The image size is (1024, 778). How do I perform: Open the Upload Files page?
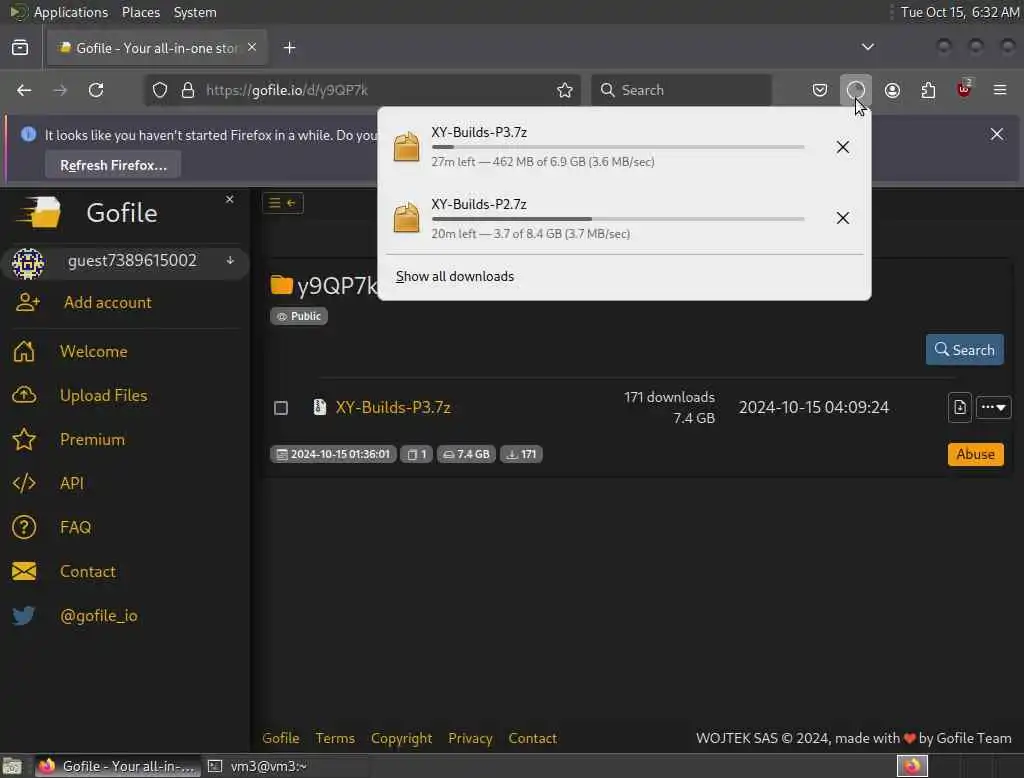click(103, 395)
